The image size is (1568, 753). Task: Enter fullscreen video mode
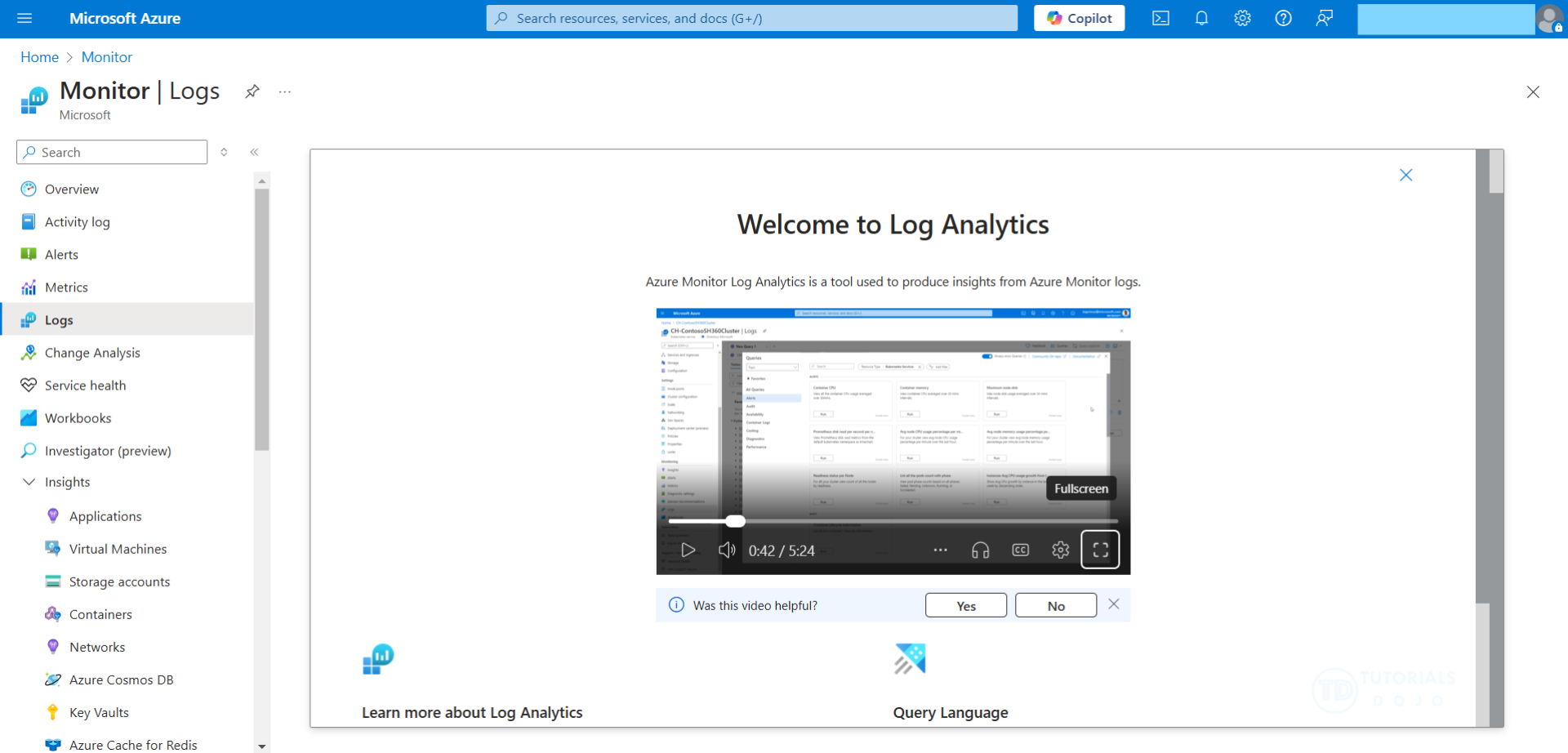[x=1100, y=550]
